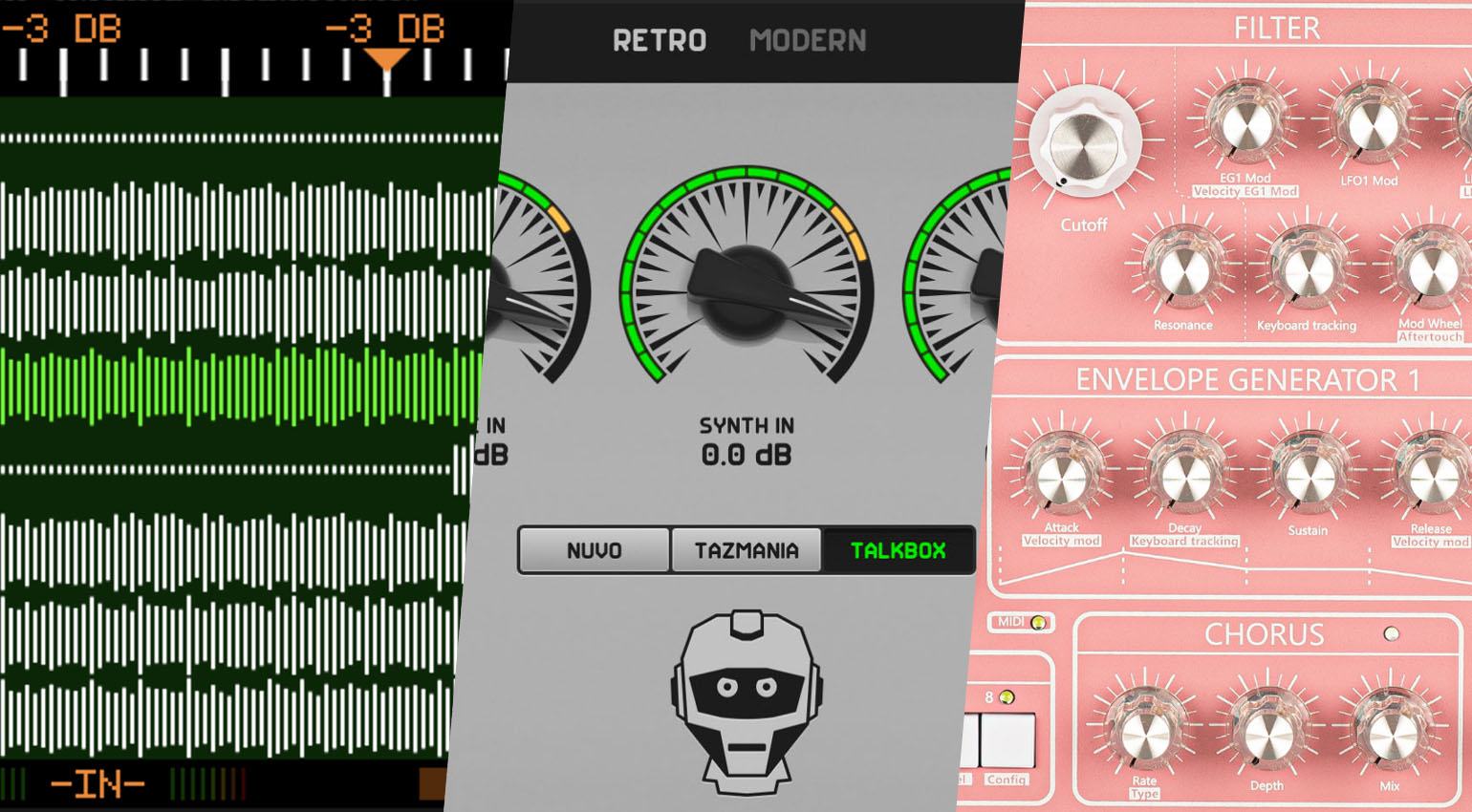This screenshot has width=1472, height=812.
Task: Click the robot head logo icon
Action: pos(747,702)
